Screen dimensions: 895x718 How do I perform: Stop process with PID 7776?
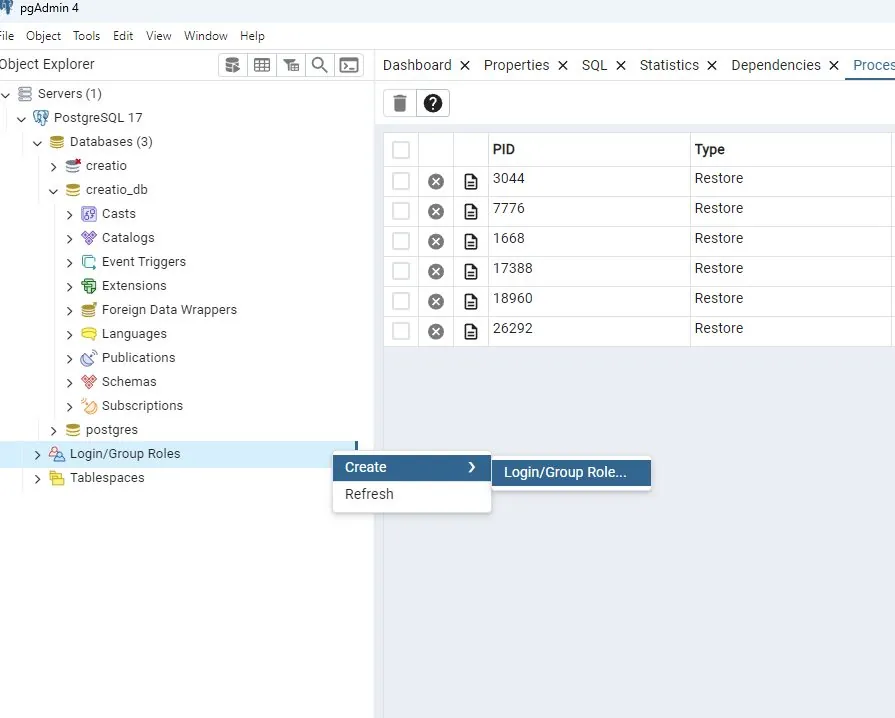point(436,212)
